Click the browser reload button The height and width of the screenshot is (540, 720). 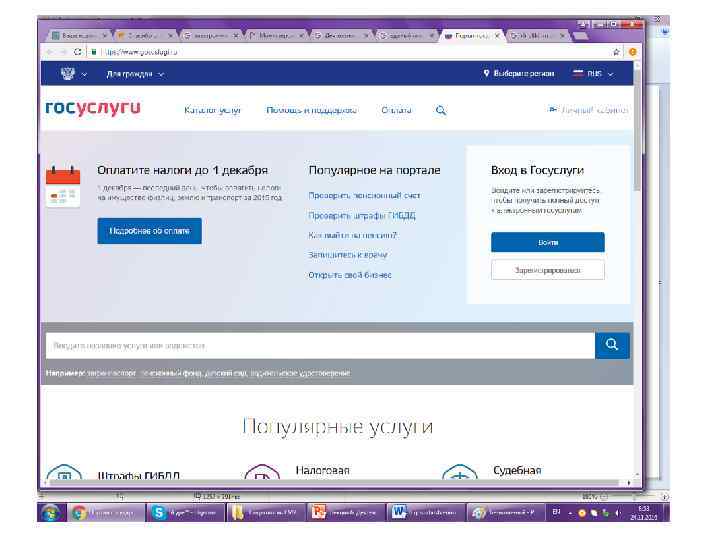pos(78,52)
